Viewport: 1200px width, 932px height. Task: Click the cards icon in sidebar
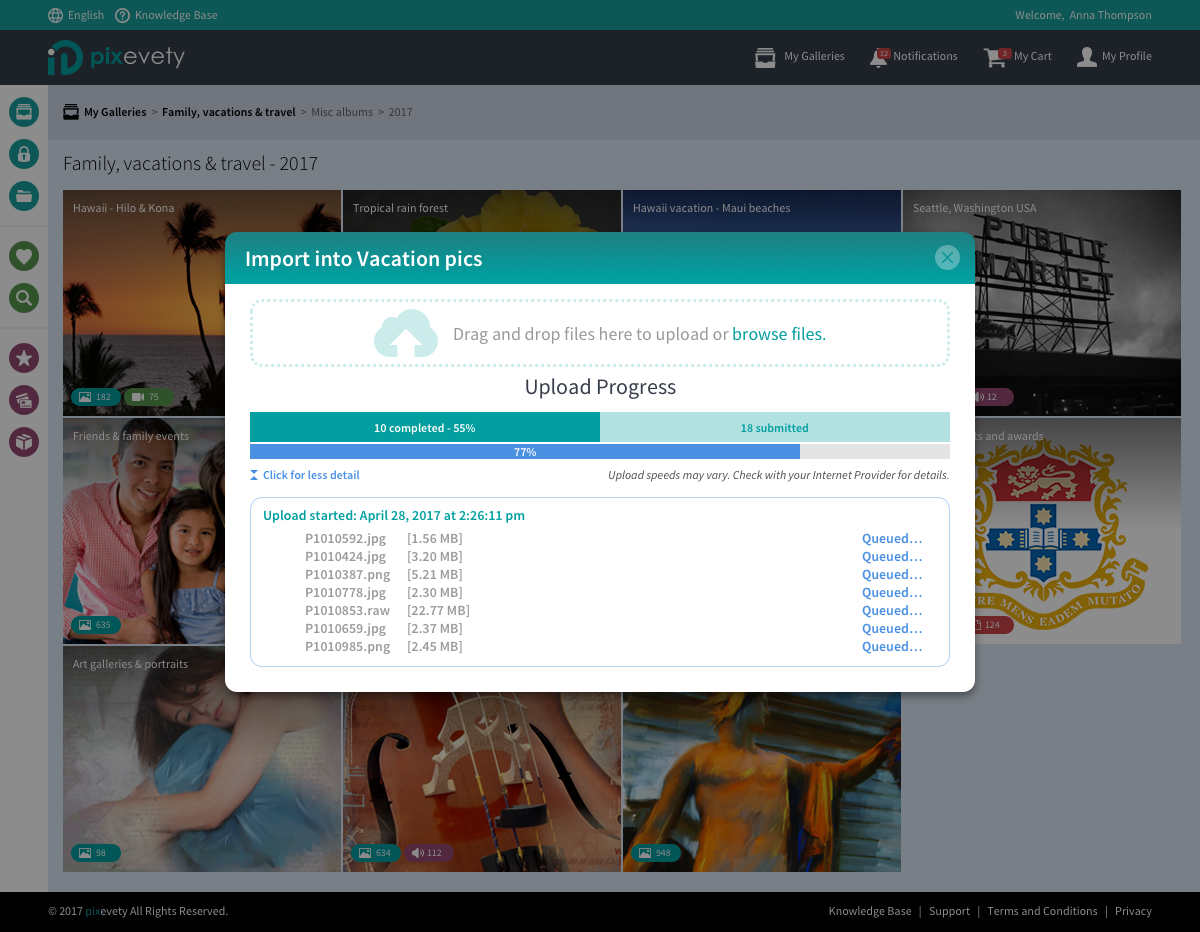coord(24,400)
